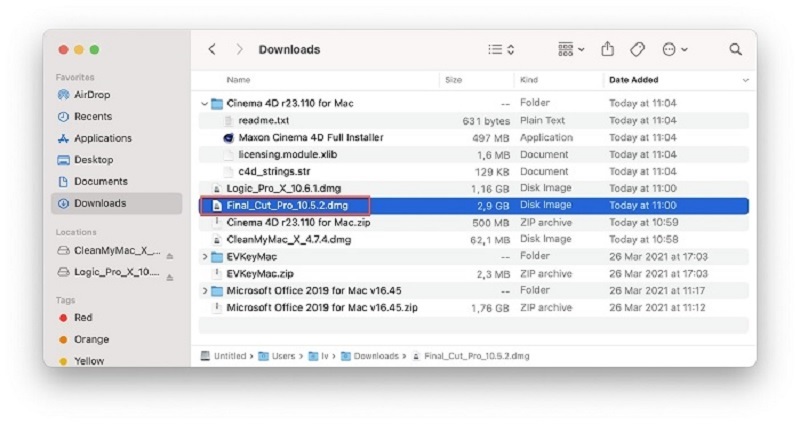Click the 2,9 GB size cell
Screen dimensions: 800x424
point(493,206)
